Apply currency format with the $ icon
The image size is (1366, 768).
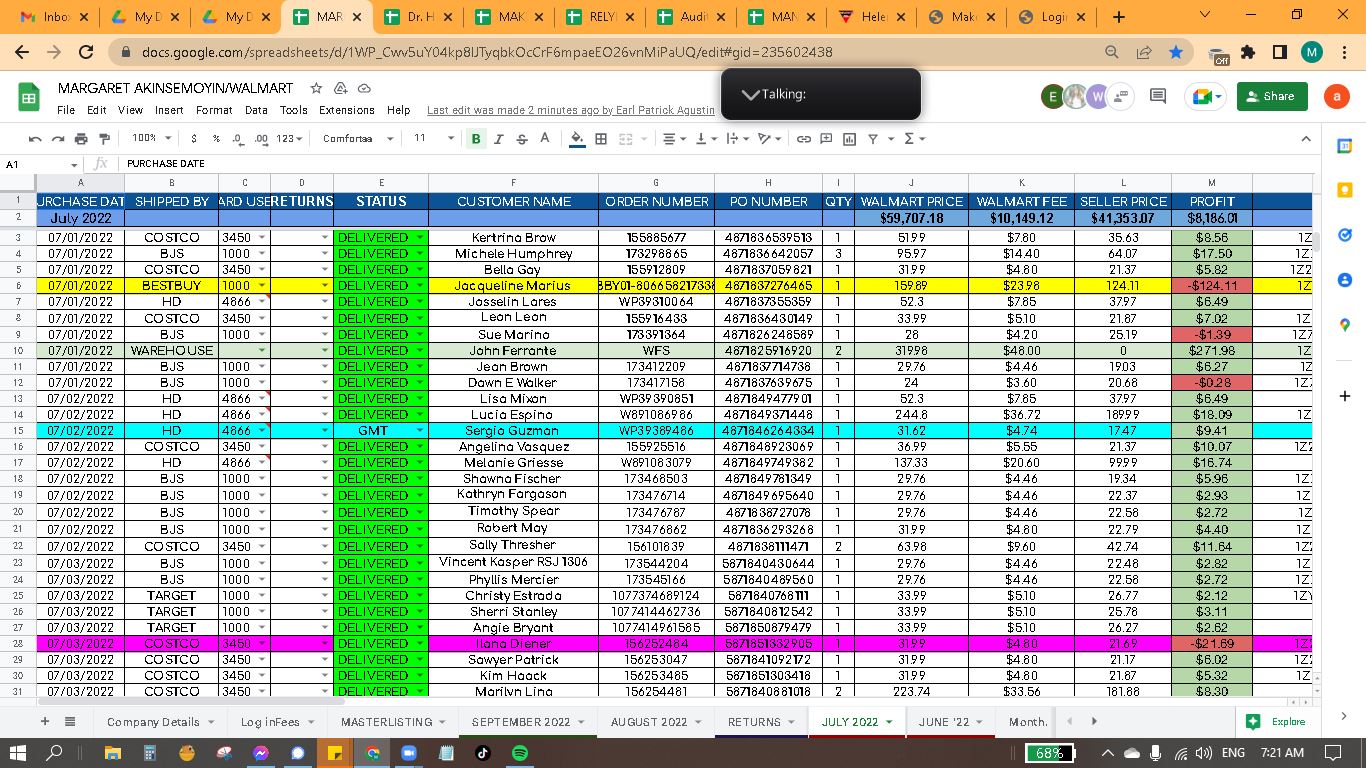(x=193, y=139)
